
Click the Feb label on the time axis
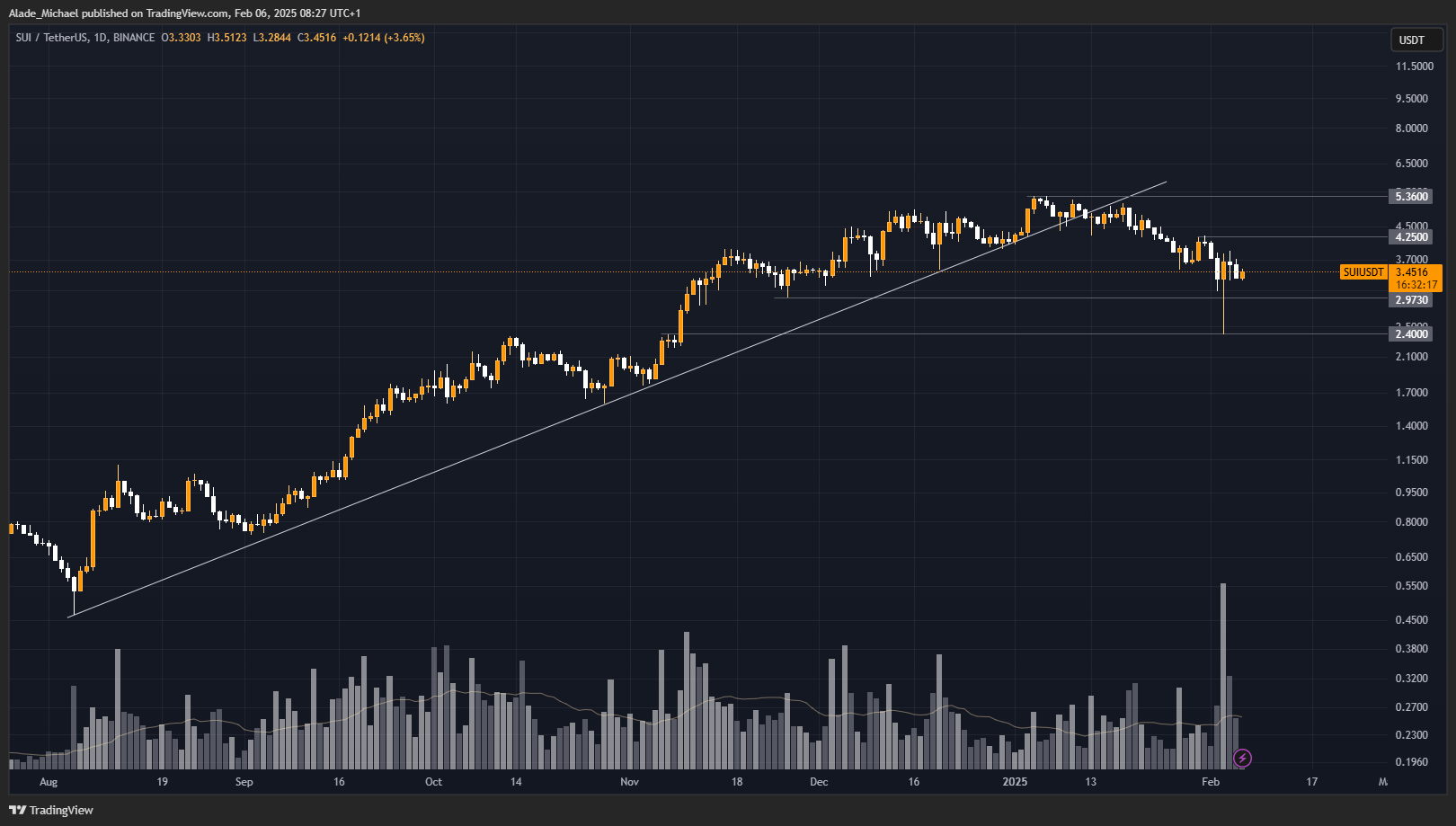pos(1211,782)
